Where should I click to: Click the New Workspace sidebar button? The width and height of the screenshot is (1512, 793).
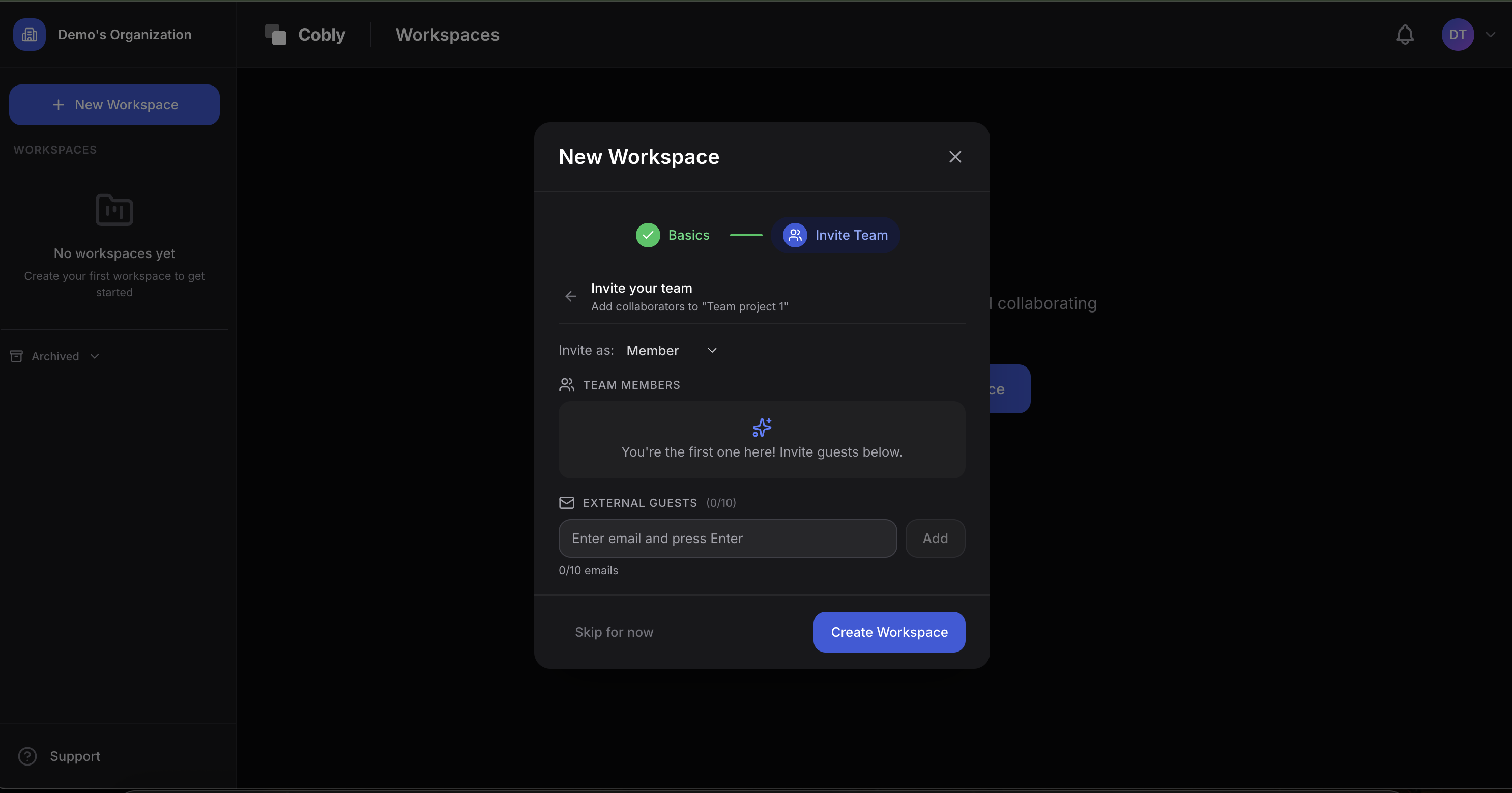click(x=114, y=104)
